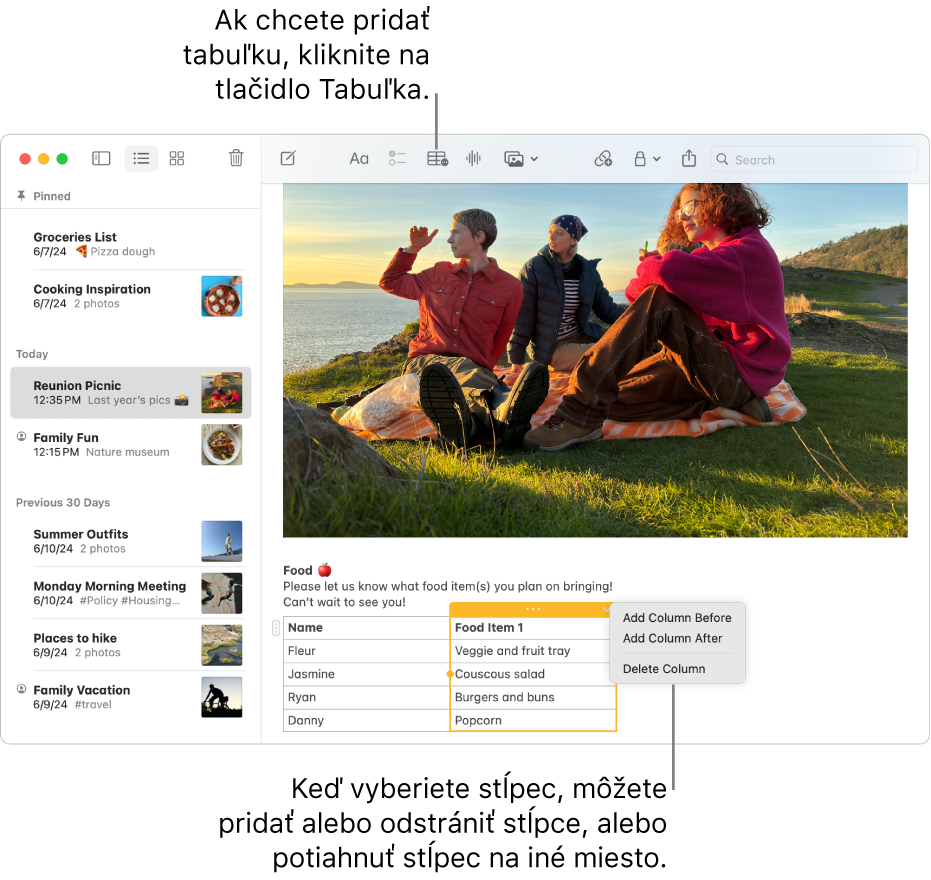The width and height of the screenshot is (931, 880).
Task: Delete the selected note with trash icon
Action: (x=236, y=158)
